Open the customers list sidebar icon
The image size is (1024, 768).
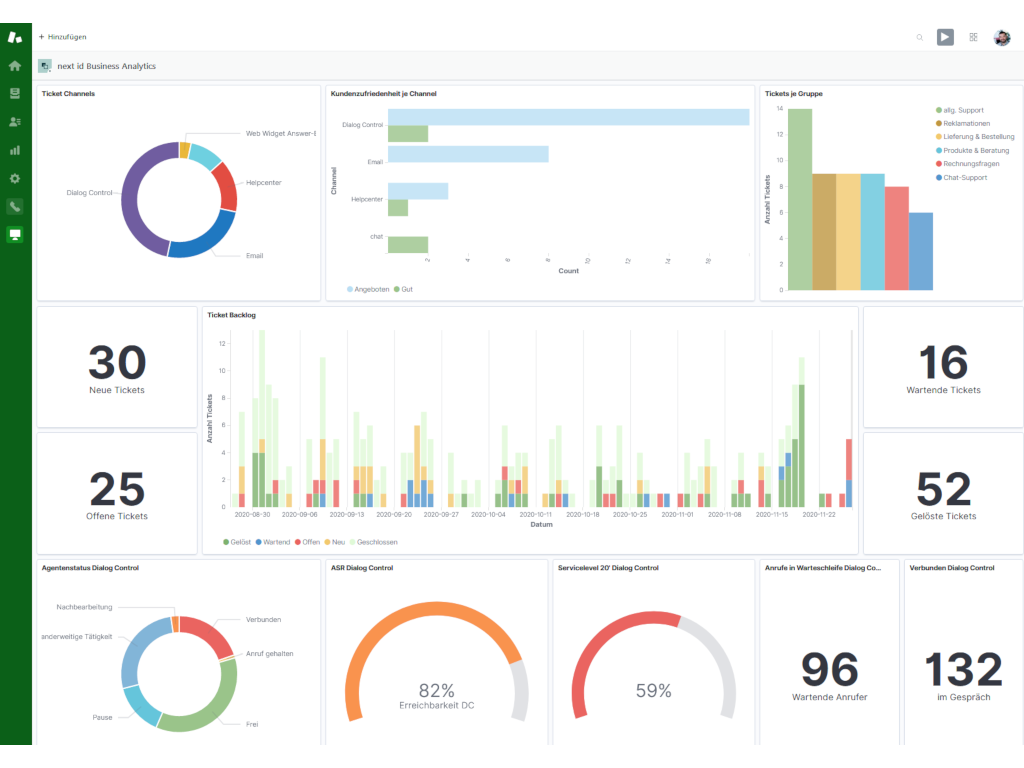15,122
